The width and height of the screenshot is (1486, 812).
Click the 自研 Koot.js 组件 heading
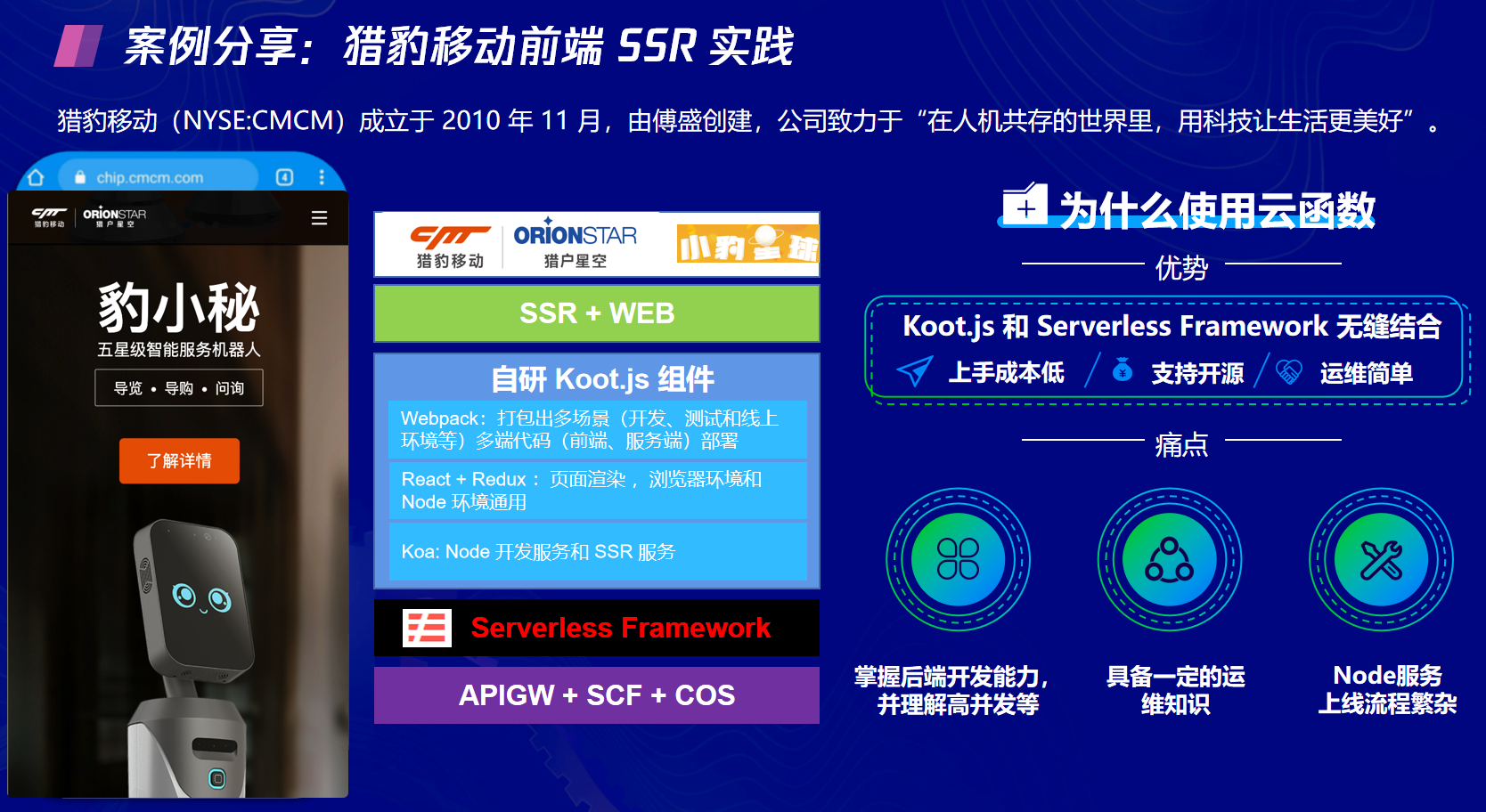[x=602, y=379]
